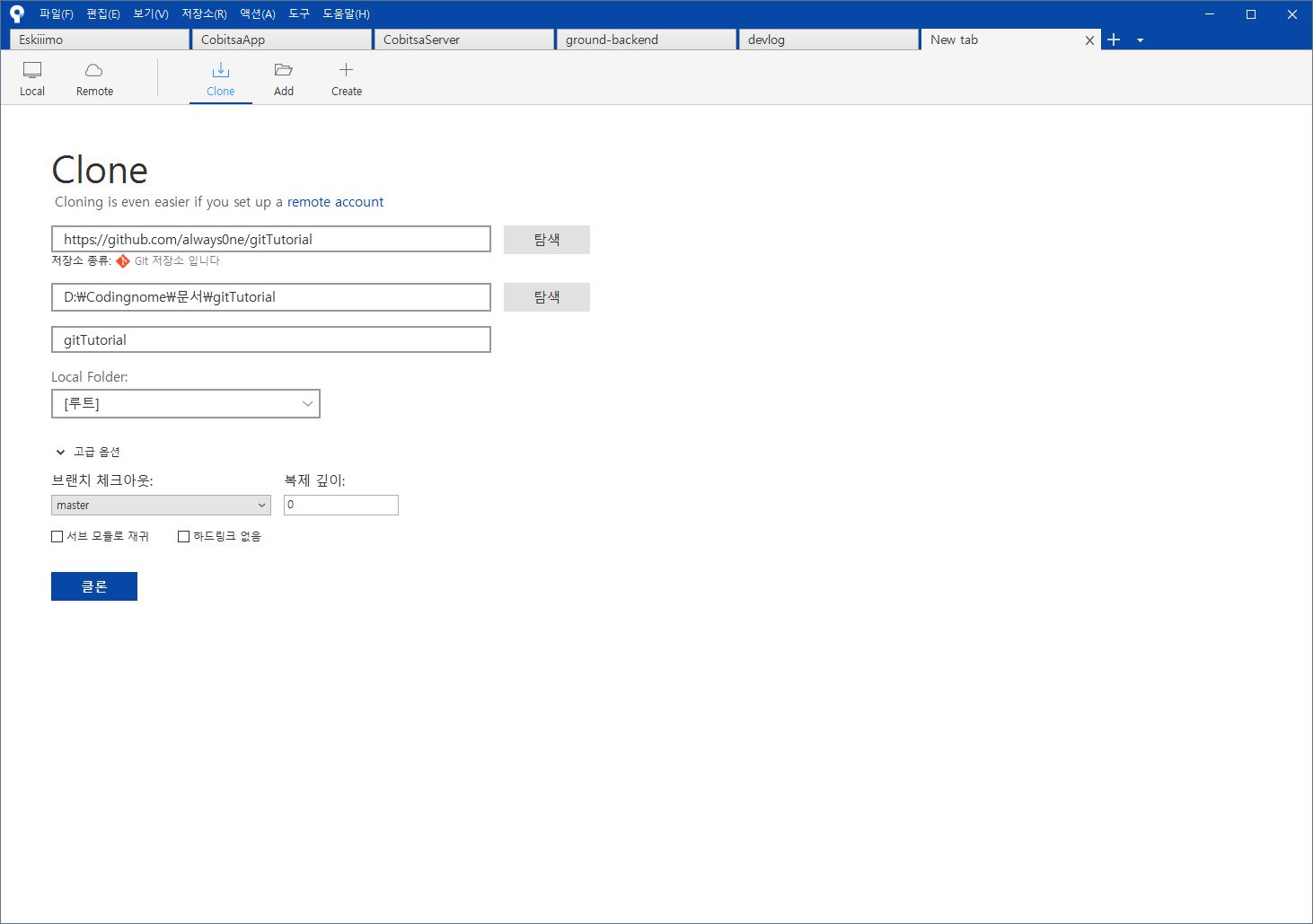Open the 액션(A) menu
Screen dimensions: 1313x924
257,13
